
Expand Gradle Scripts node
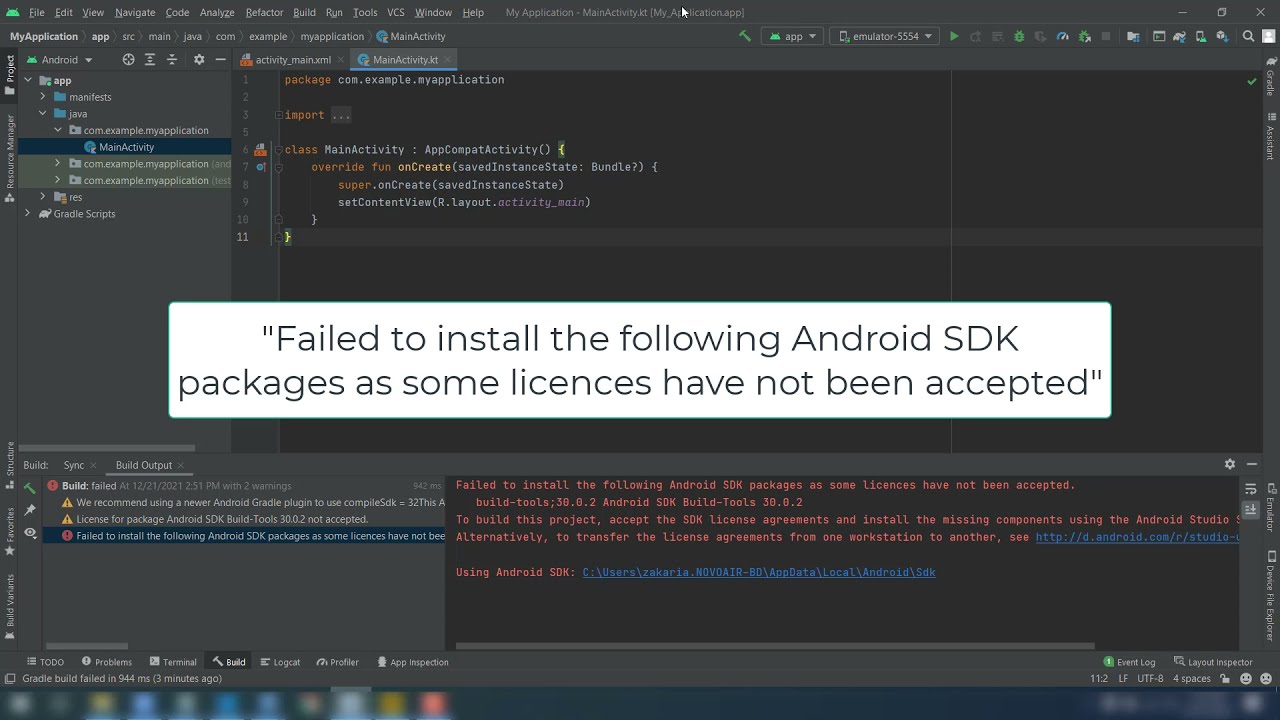point(28,213)
